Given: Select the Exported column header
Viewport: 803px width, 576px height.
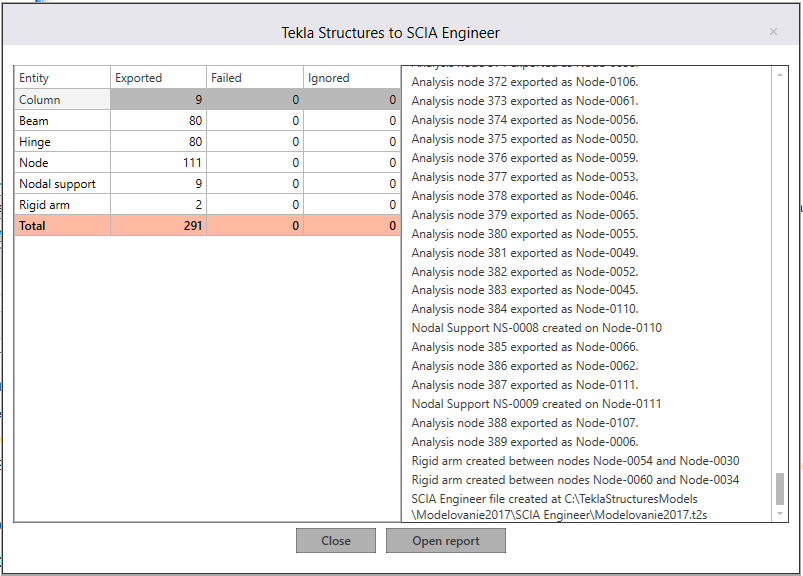Looking at the screenshot, I should tap(158, 78).
